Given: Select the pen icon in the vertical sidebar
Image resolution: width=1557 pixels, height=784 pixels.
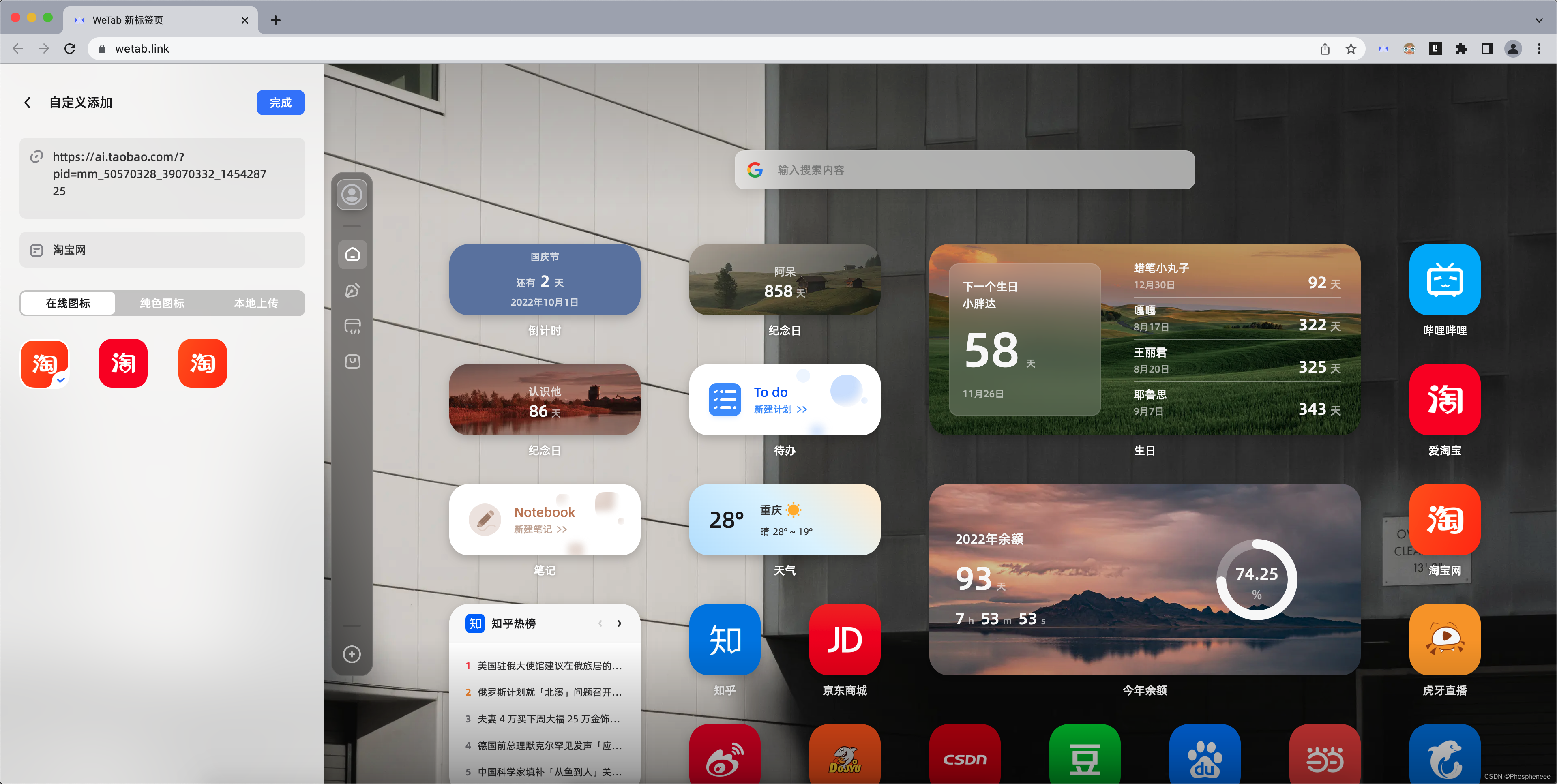Looking at the screenshot, I should (x=352, y=290).
